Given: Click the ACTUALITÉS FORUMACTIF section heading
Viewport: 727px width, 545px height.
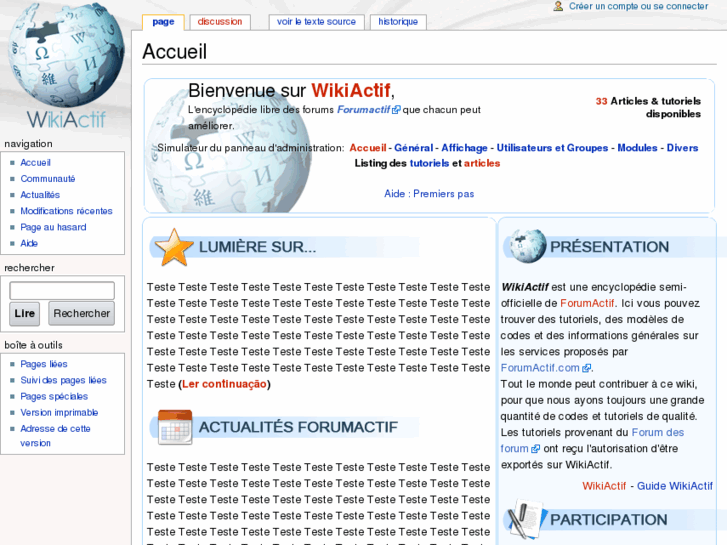Looking at the screenshot, I should pyautogui.click(x=298, y=427).
